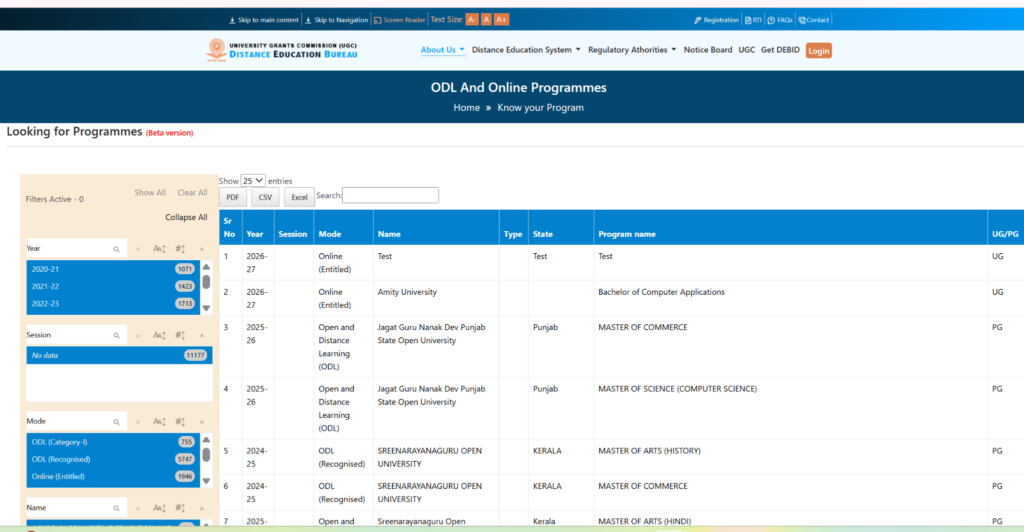The width and height of the screenshot is (1024, 532).
Task: Open the Show entries dropdown
Action: [x=253, y=181]
